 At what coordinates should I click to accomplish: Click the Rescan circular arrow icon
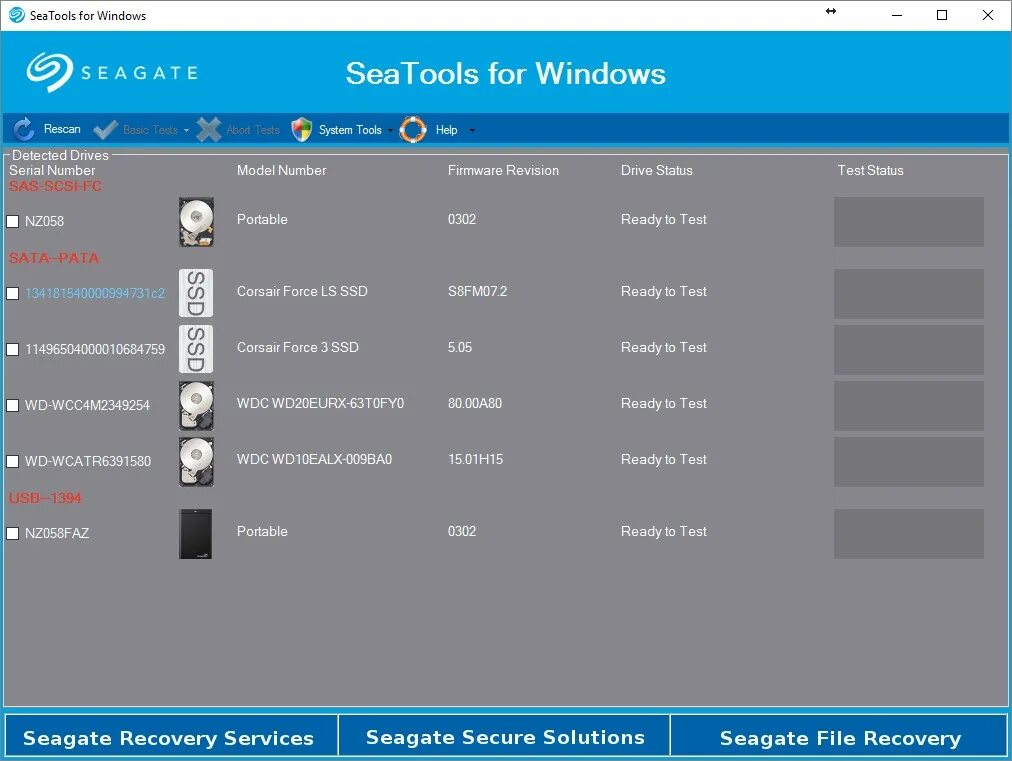click(24, 129)
